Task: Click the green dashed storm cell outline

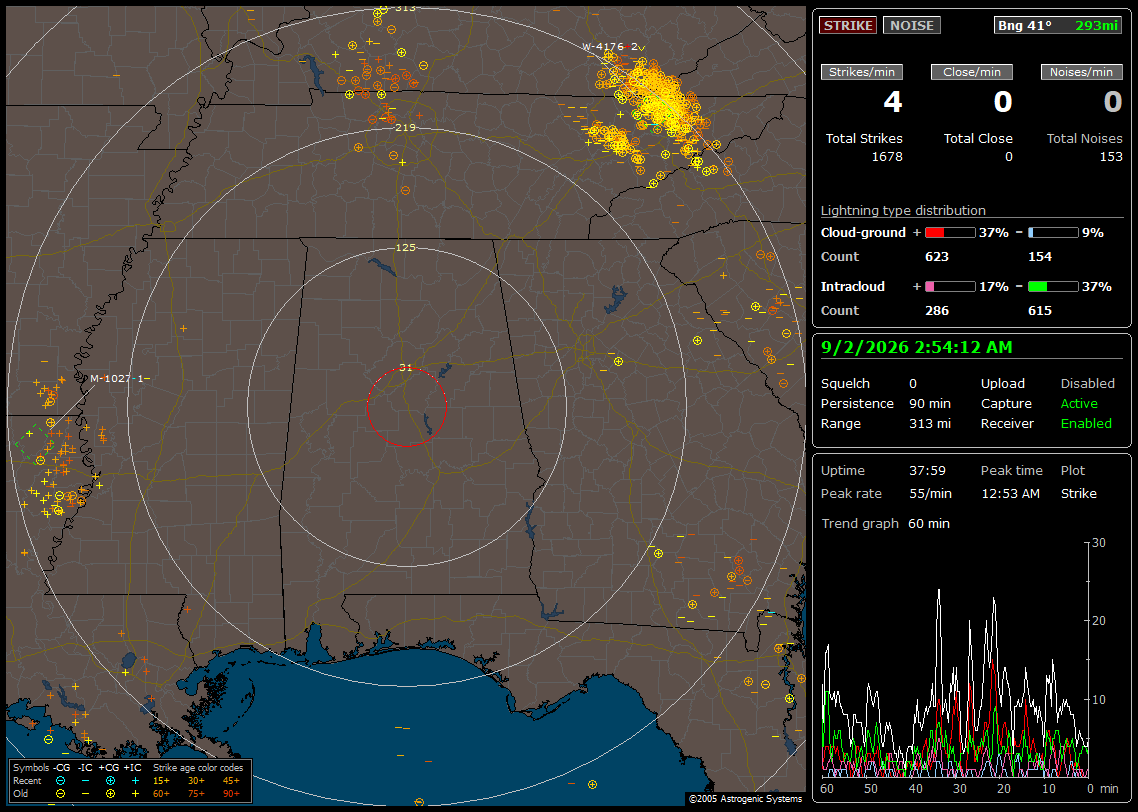Action: [34, 443]
